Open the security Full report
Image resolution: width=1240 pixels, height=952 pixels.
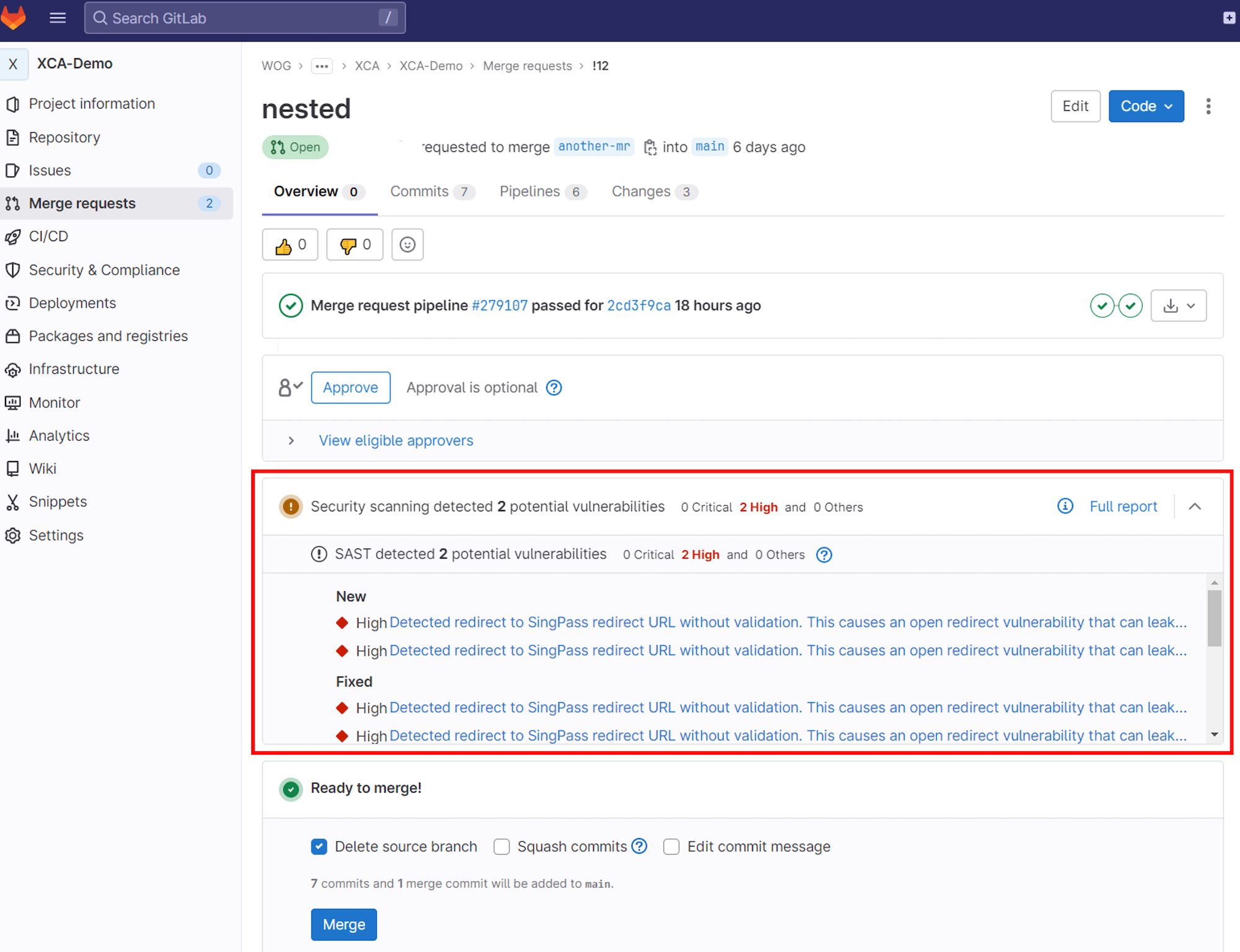[x=1123, y=506]
